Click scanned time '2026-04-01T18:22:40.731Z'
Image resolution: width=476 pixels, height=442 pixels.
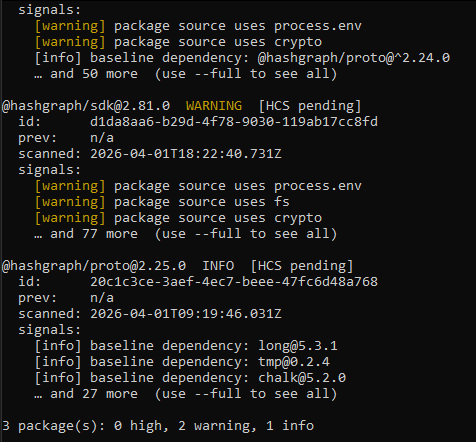point(186,154)
